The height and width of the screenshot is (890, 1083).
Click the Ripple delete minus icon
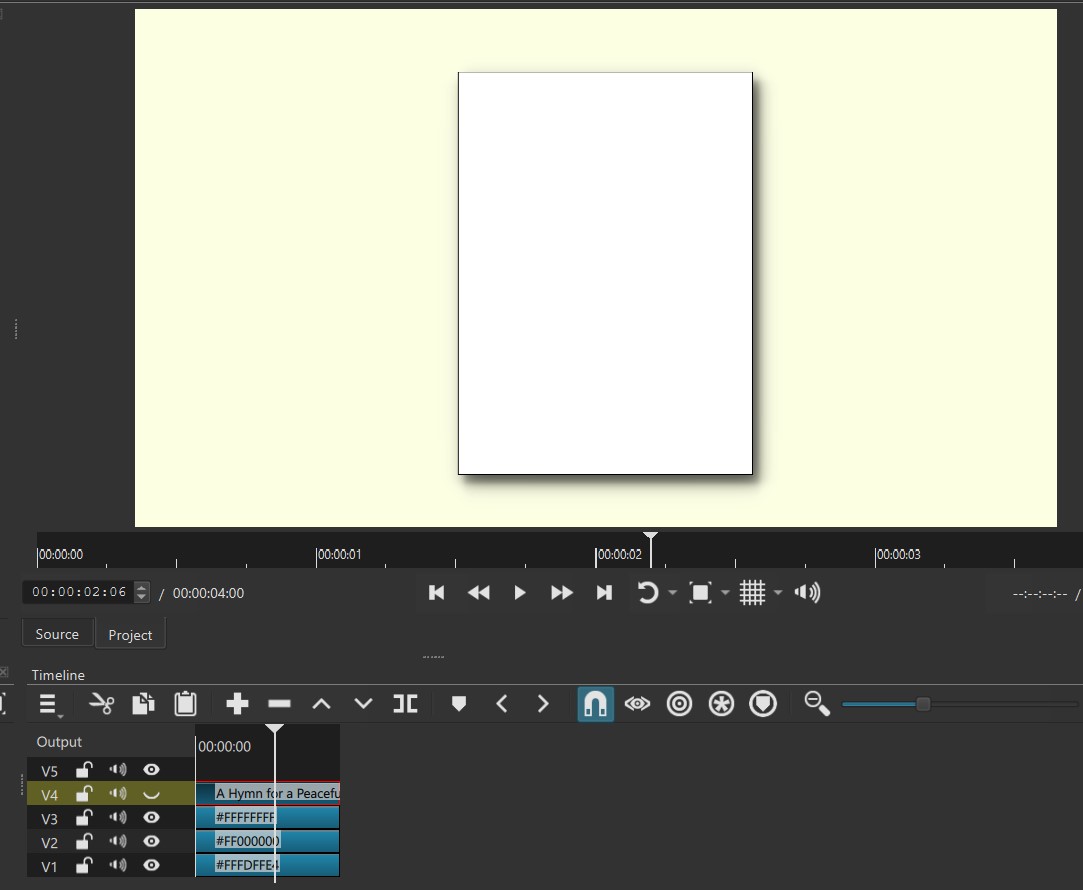(279, 704)
